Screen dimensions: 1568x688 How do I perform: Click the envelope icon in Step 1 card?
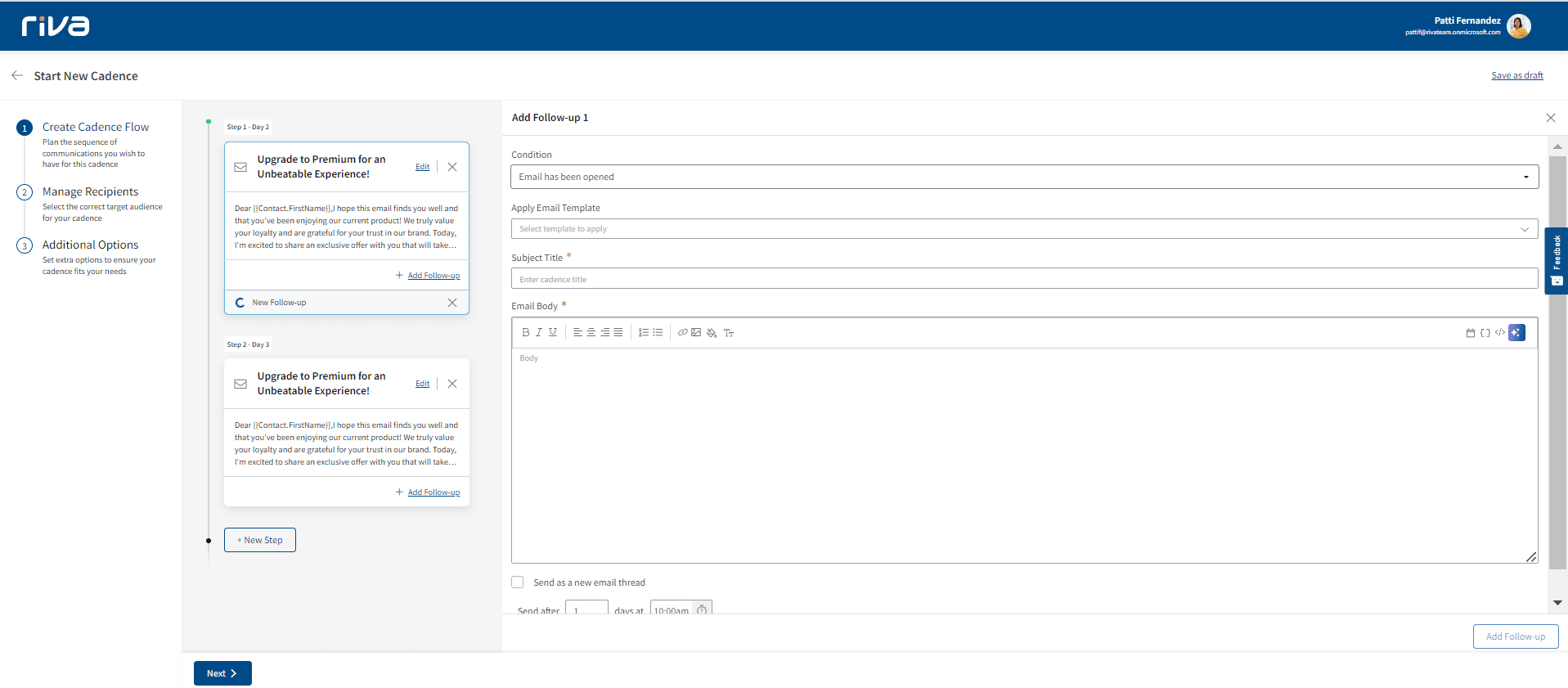click(x=240, y=167)
